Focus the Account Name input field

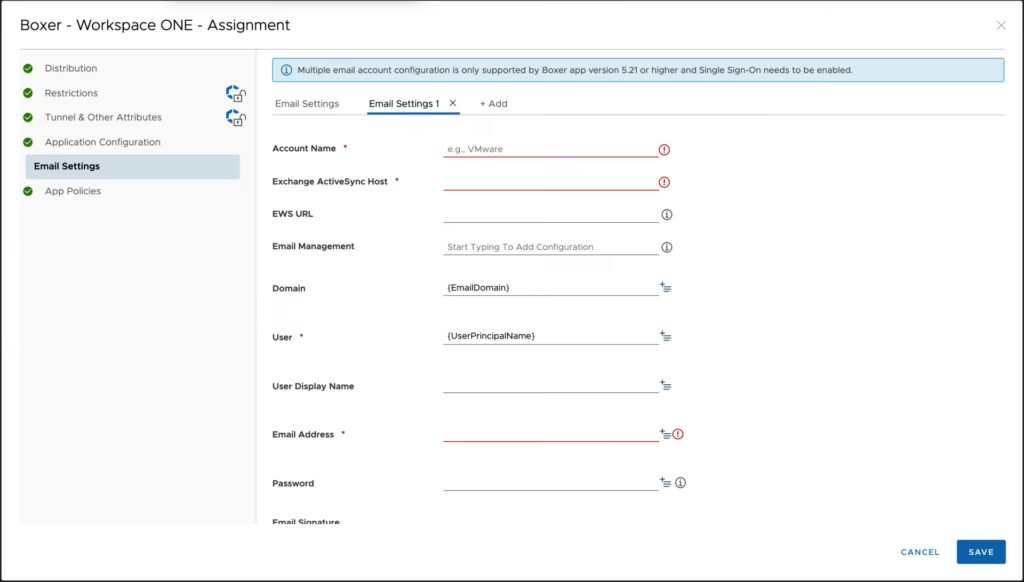(x=550, y=149)
